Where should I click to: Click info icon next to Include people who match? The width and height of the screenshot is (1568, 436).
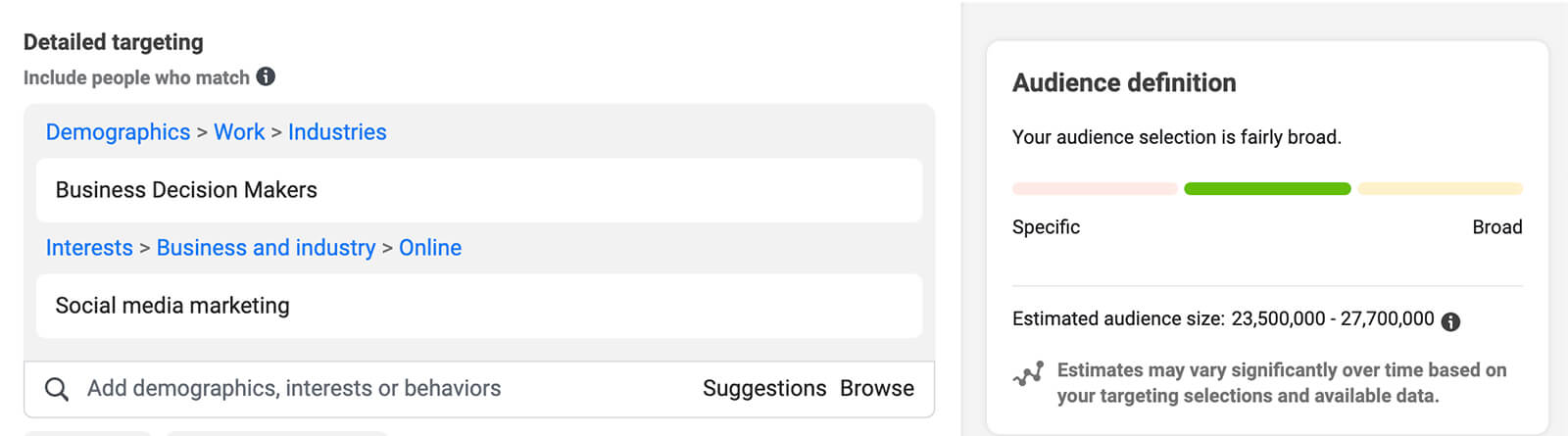[x=266, y=76]
